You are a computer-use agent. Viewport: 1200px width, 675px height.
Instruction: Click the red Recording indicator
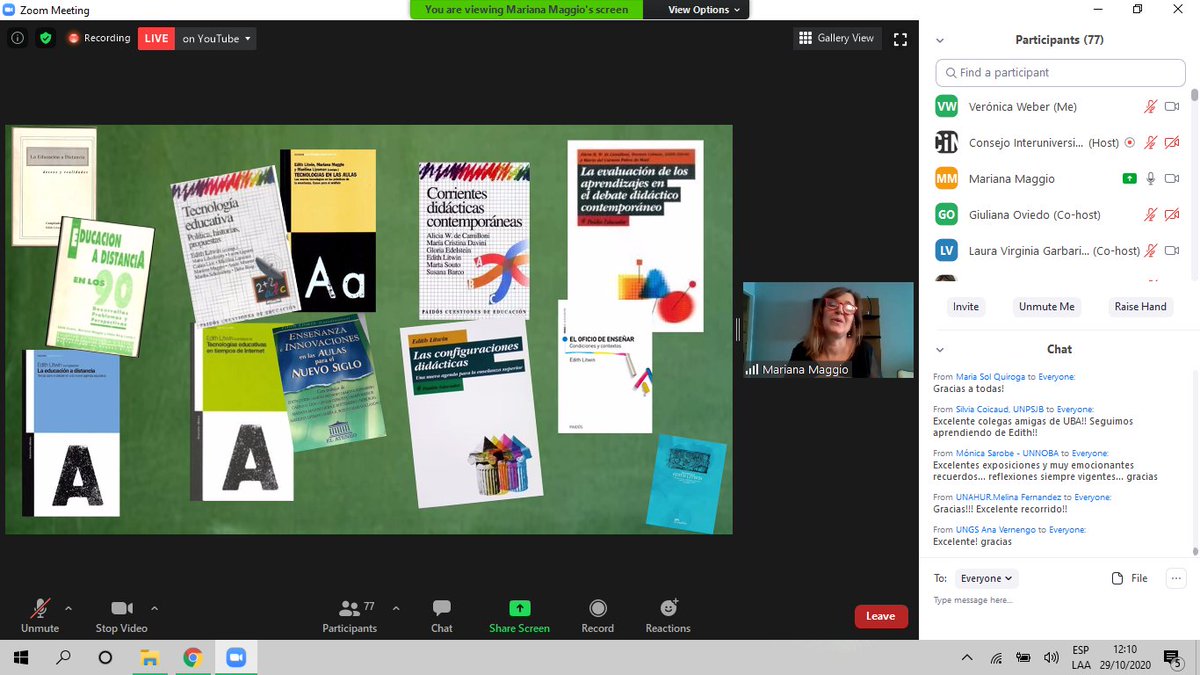coord(99,38)
